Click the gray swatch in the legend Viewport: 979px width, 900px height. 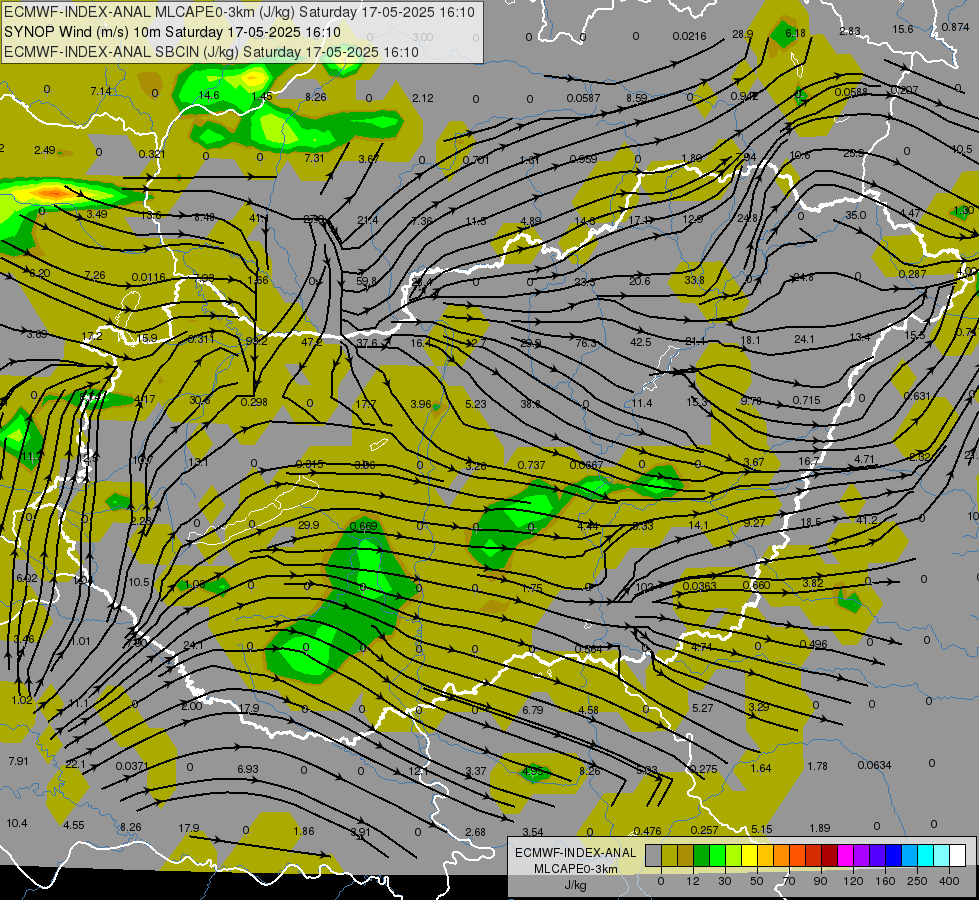(x=654, y=855)
